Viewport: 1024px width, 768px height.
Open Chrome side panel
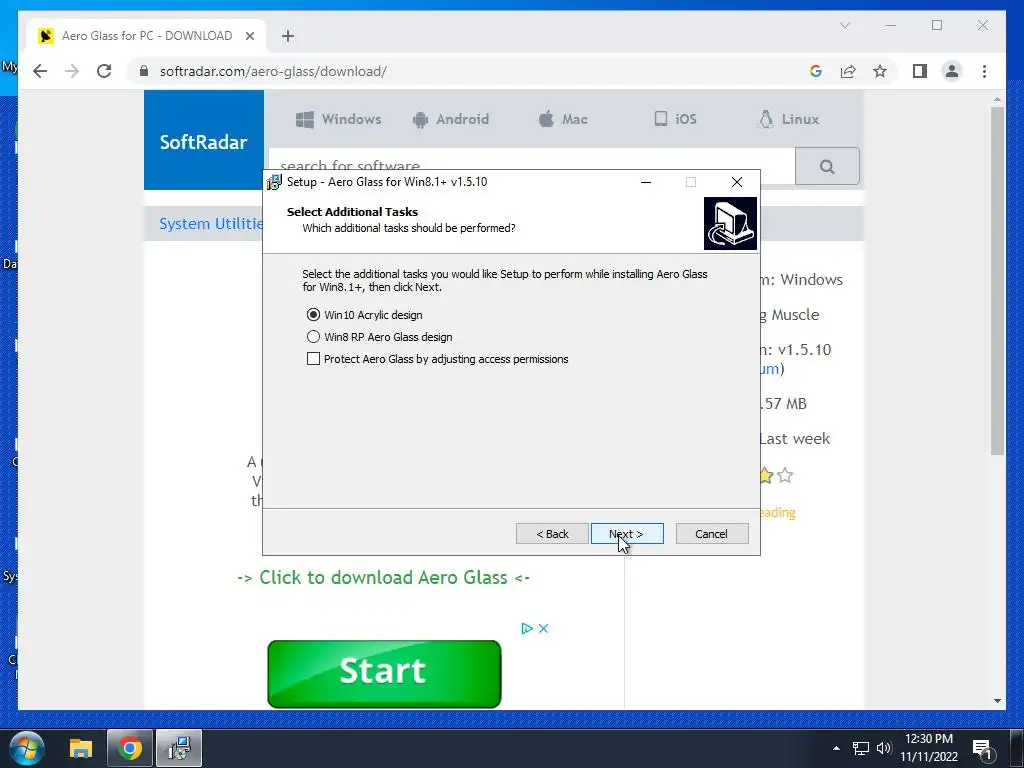[920, 71]
